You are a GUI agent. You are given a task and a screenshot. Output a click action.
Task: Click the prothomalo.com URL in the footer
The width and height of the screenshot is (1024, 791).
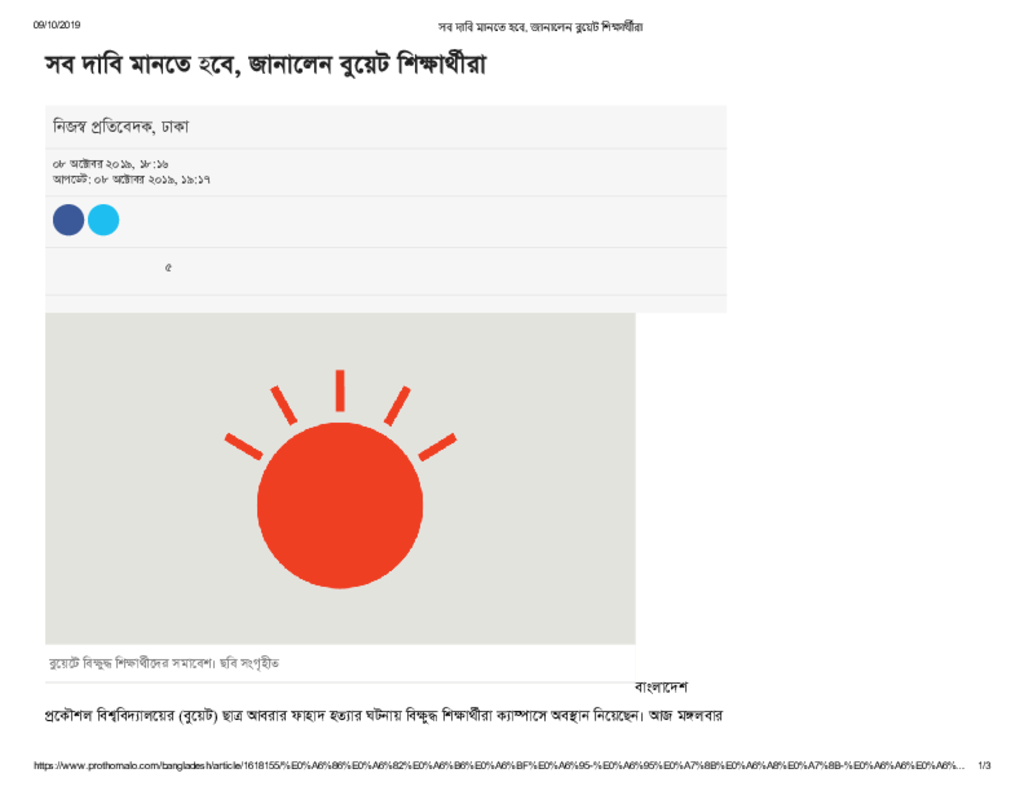coord(499,766)
